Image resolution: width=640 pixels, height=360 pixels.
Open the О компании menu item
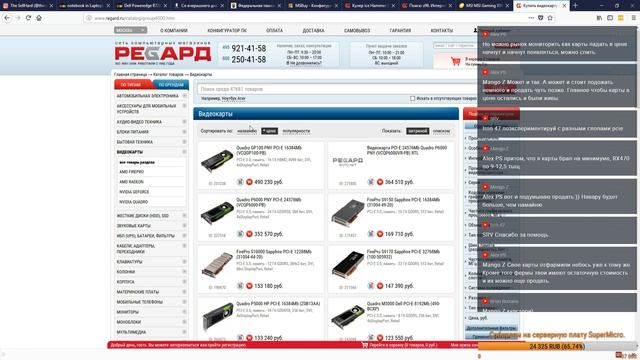point(174,31)
